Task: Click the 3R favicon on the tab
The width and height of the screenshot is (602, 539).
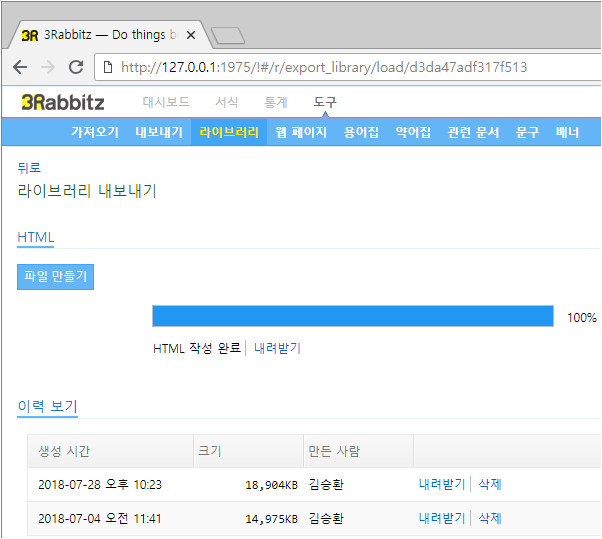Action: 30,35
